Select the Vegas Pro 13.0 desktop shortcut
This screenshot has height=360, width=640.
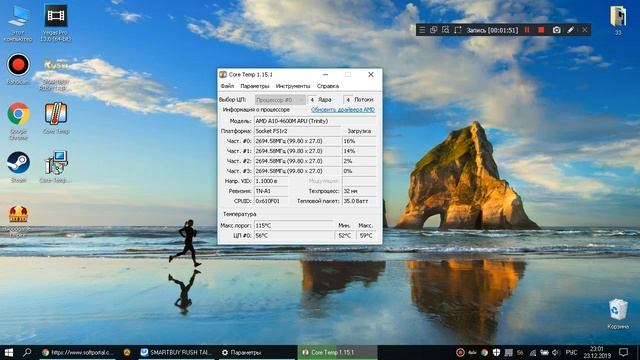tap(56, 23)
